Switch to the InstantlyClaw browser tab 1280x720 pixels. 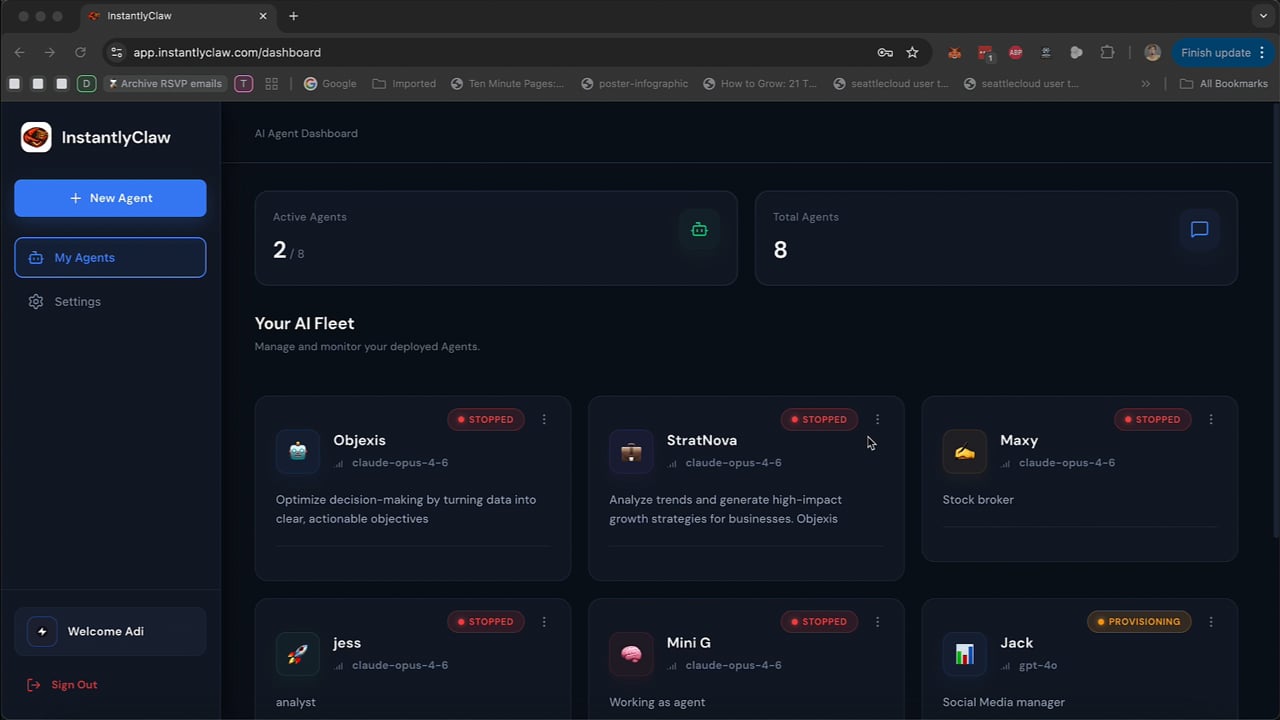178,16
